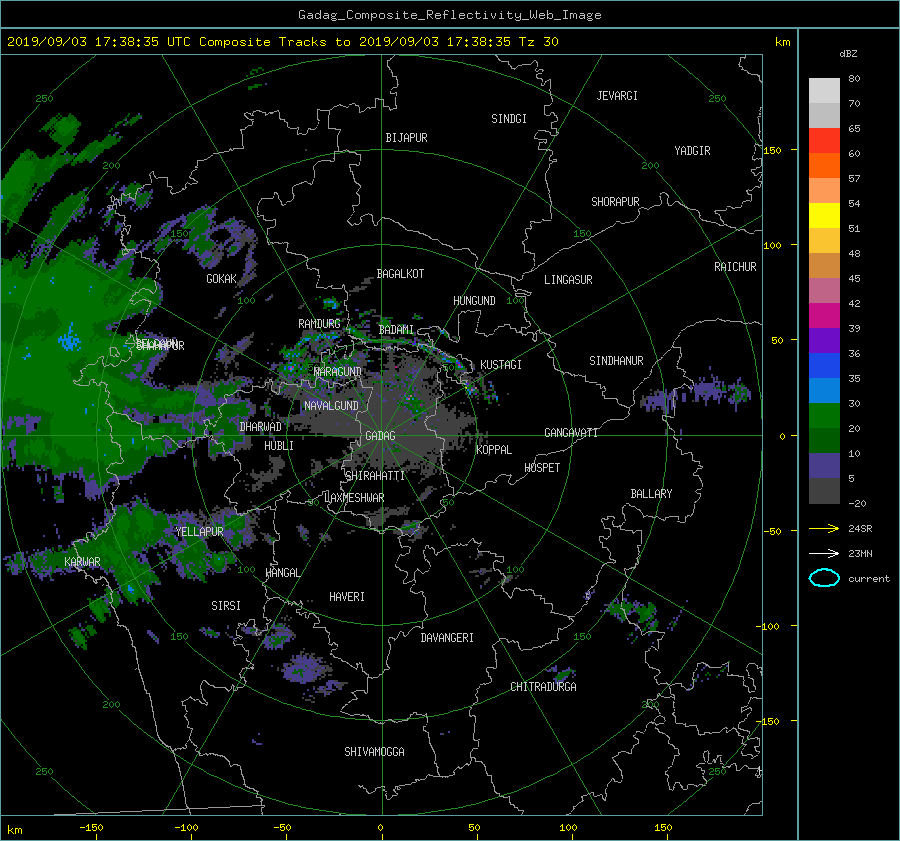
Task: Pick the magenta legend swatch at 42 dBZ
Action: click(824, 315)
